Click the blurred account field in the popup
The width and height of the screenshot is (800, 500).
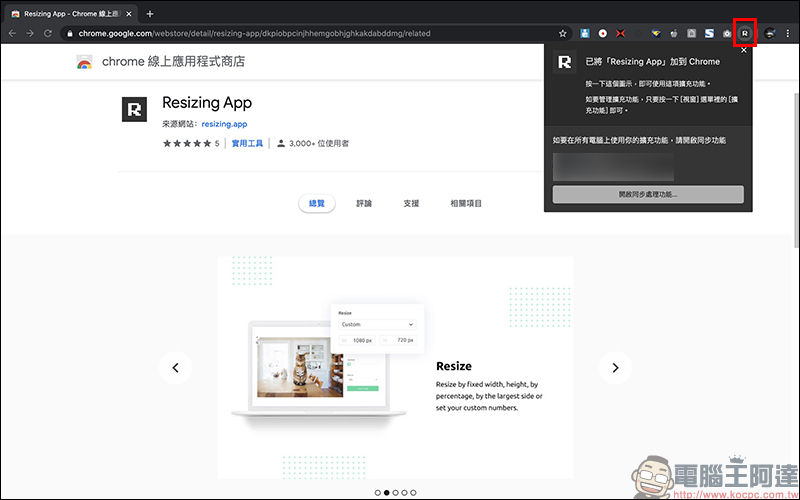[613, 167]
